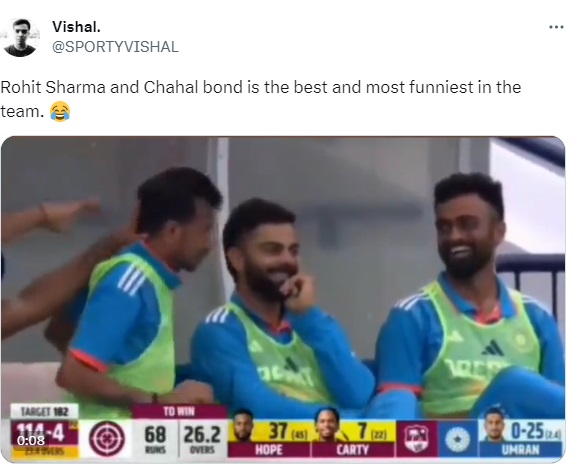The width and height of the screenshot is (580, 468).
Task: Click the HOPE name label in scoreboard
Action: [x=269, y=450]
